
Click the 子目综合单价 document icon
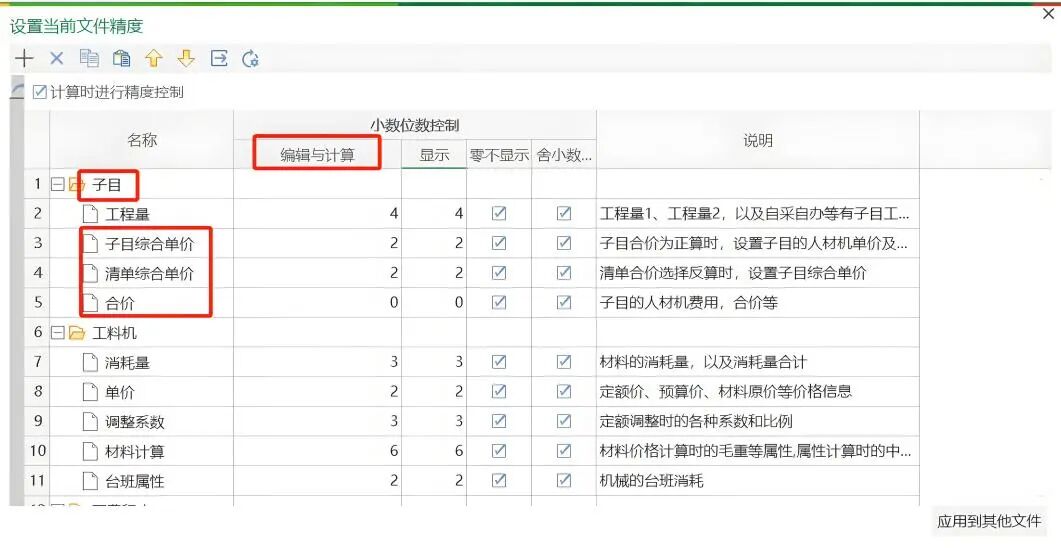[91, 244]
